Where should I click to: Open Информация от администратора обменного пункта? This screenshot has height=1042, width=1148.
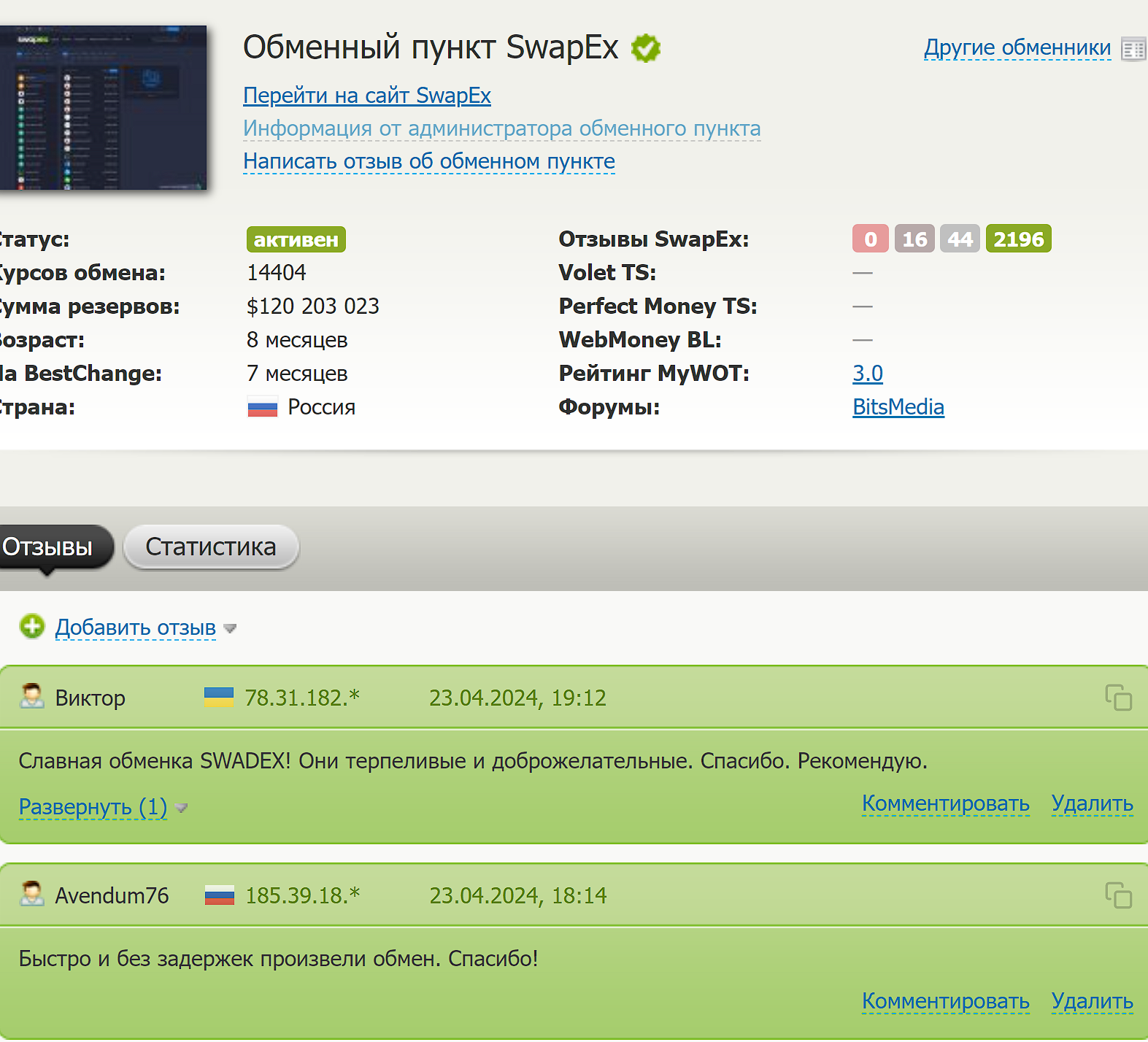coord(502,128)
